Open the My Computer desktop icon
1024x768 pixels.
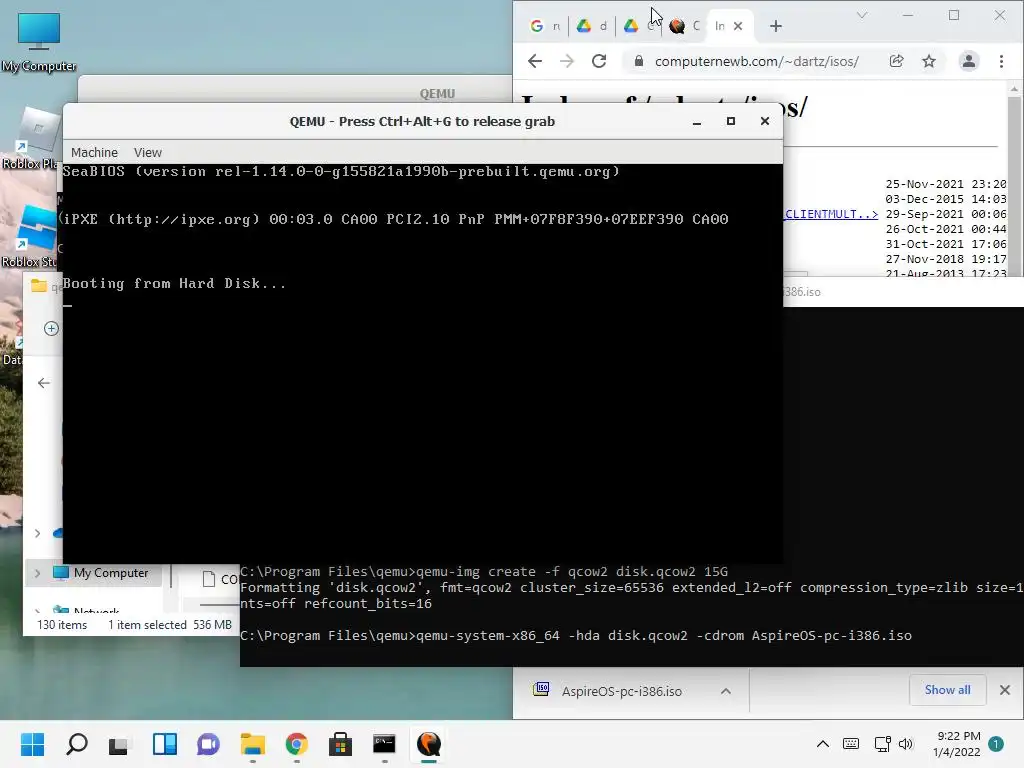click(x=39, y=42)
